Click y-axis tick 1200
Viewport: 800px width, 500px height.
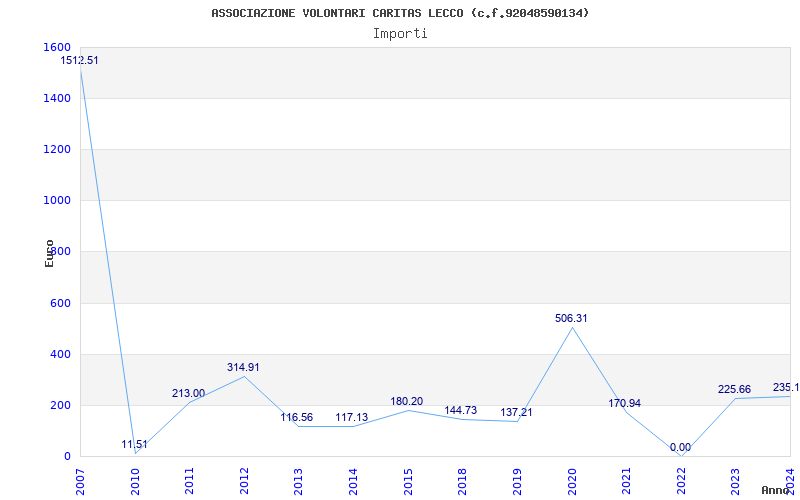(58, 149)
